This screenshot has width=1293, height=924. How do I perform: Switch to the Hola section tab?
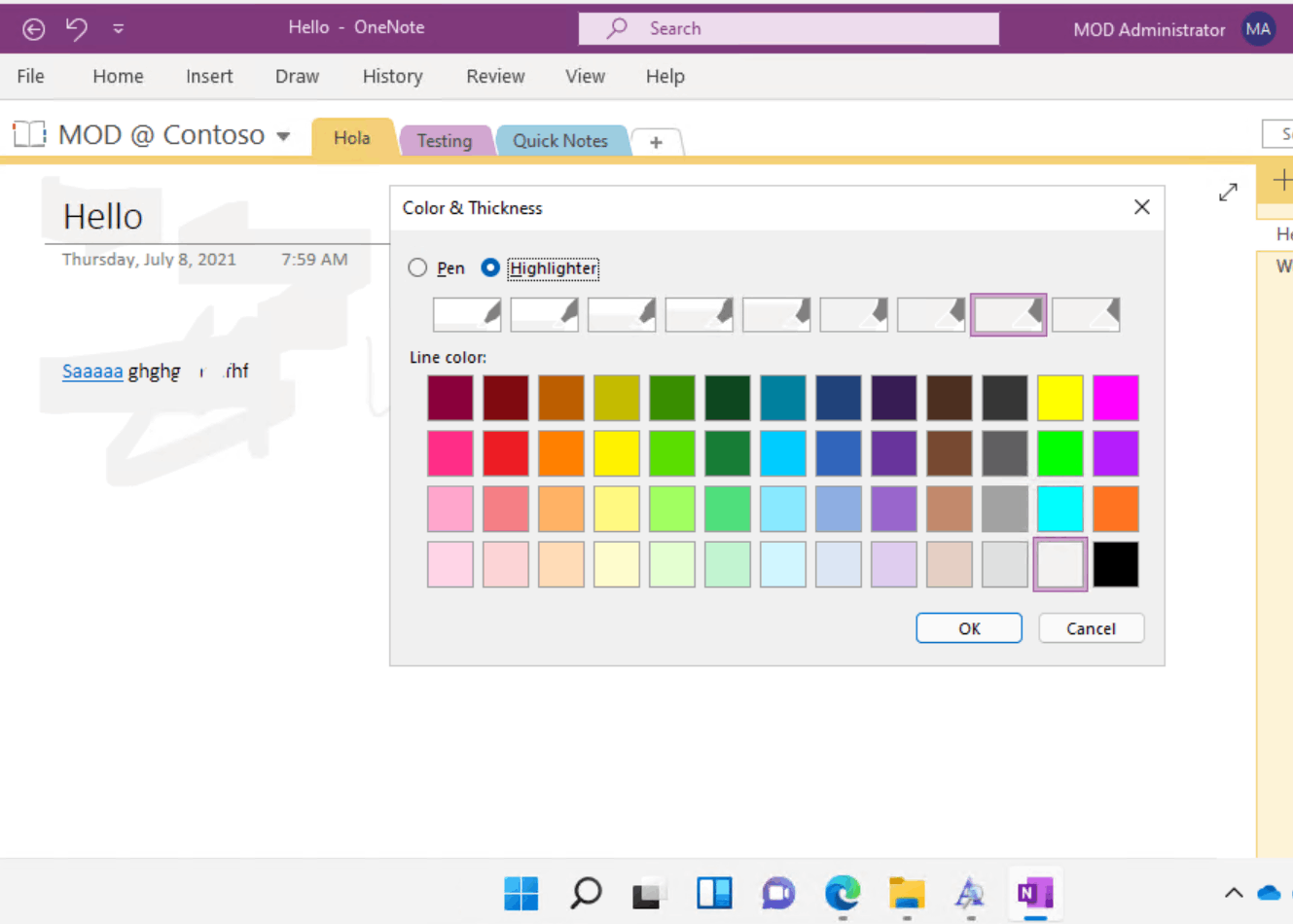pyautogui.click(x=352, y=138)
